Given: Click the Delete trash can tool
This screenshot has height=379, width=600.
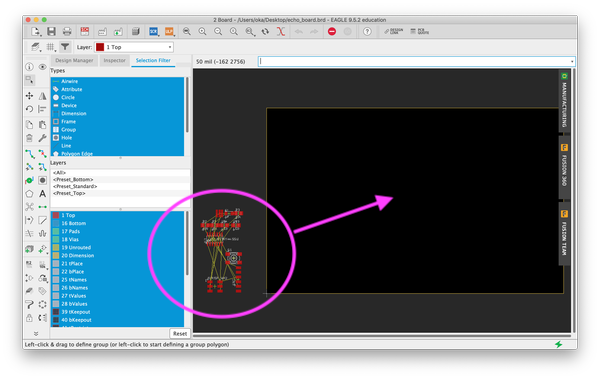Looking at the screenshot, I should [29, 138].
